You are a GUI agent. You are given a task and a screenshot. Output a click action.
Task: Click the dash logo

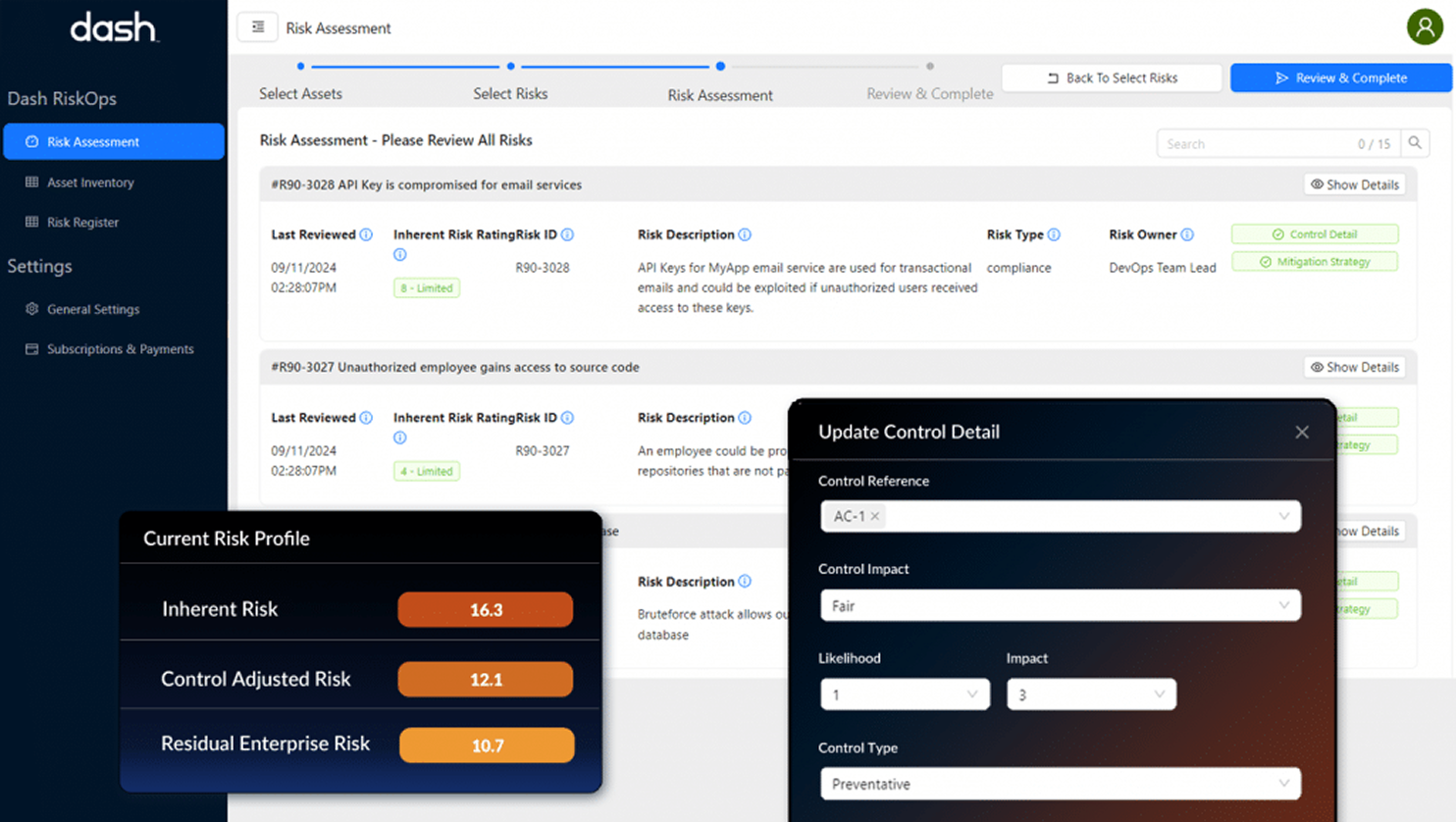click(x=114, y=27)
